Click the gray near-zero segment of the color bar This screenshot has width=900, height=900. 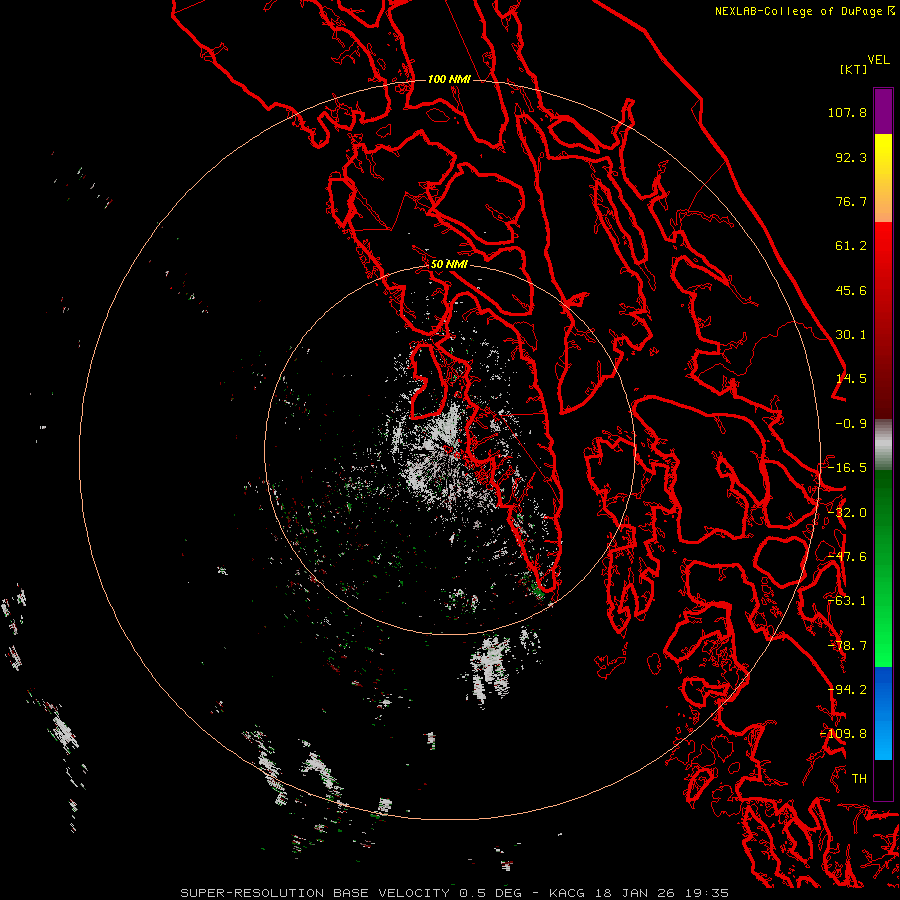[x=883, y=445]
